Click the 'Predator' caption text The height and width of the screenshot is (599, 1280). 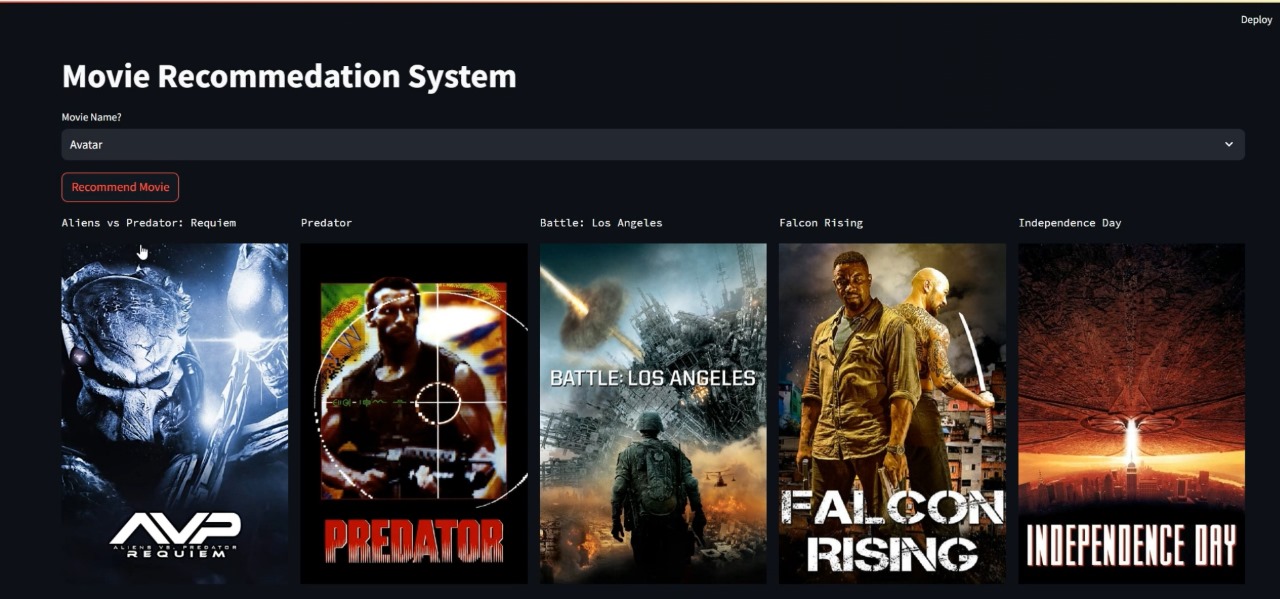326,223
